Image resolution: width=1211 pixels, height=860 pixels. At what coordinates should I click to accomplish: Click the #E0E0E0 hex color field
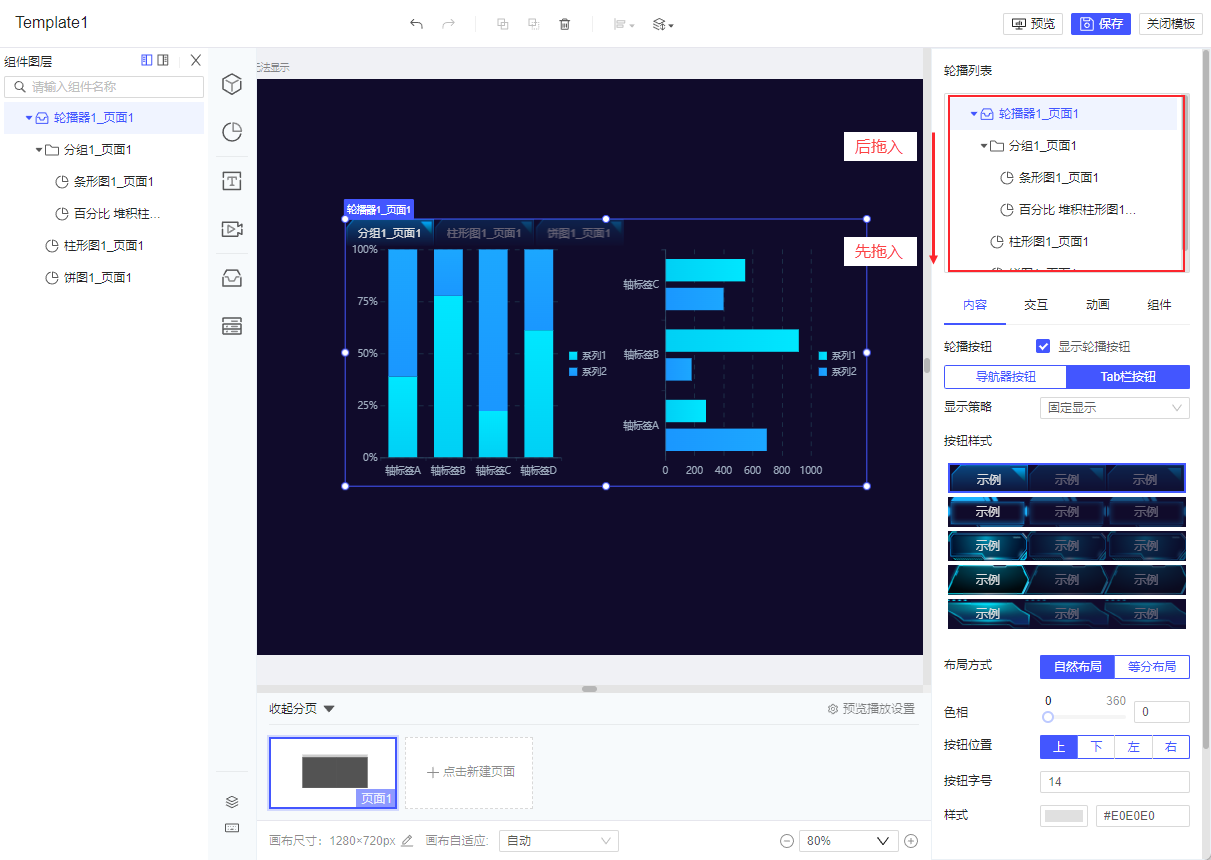click(x=1143, y=816)
